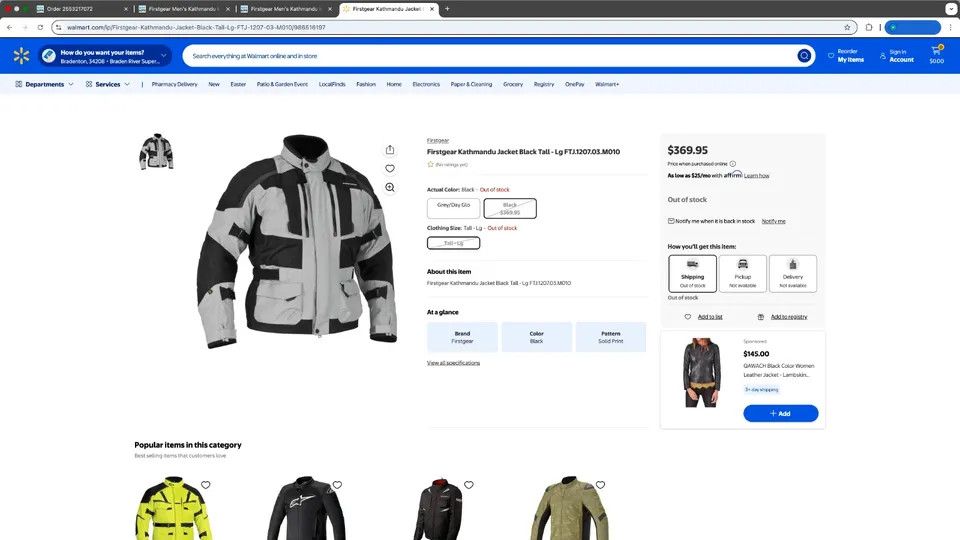The height and width of the screenshot is (540, 960).
Task: Click the Walmart spark logo
Action: coord(21,56)
